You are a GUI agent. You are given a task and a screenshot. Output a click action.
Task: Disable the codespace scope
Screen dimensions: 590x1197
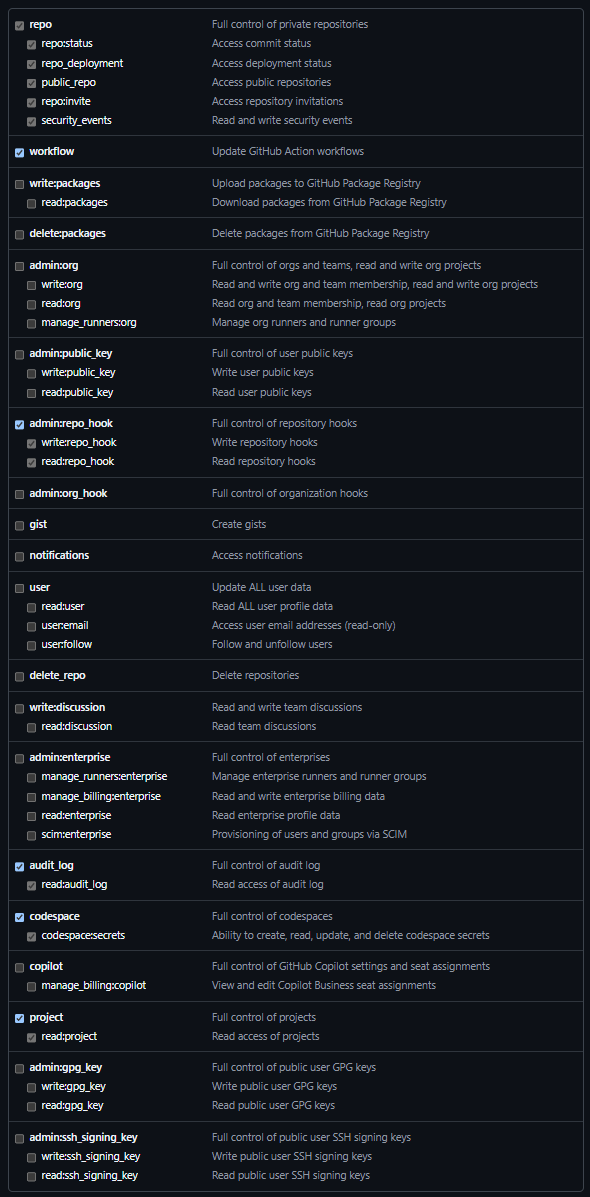19,917
